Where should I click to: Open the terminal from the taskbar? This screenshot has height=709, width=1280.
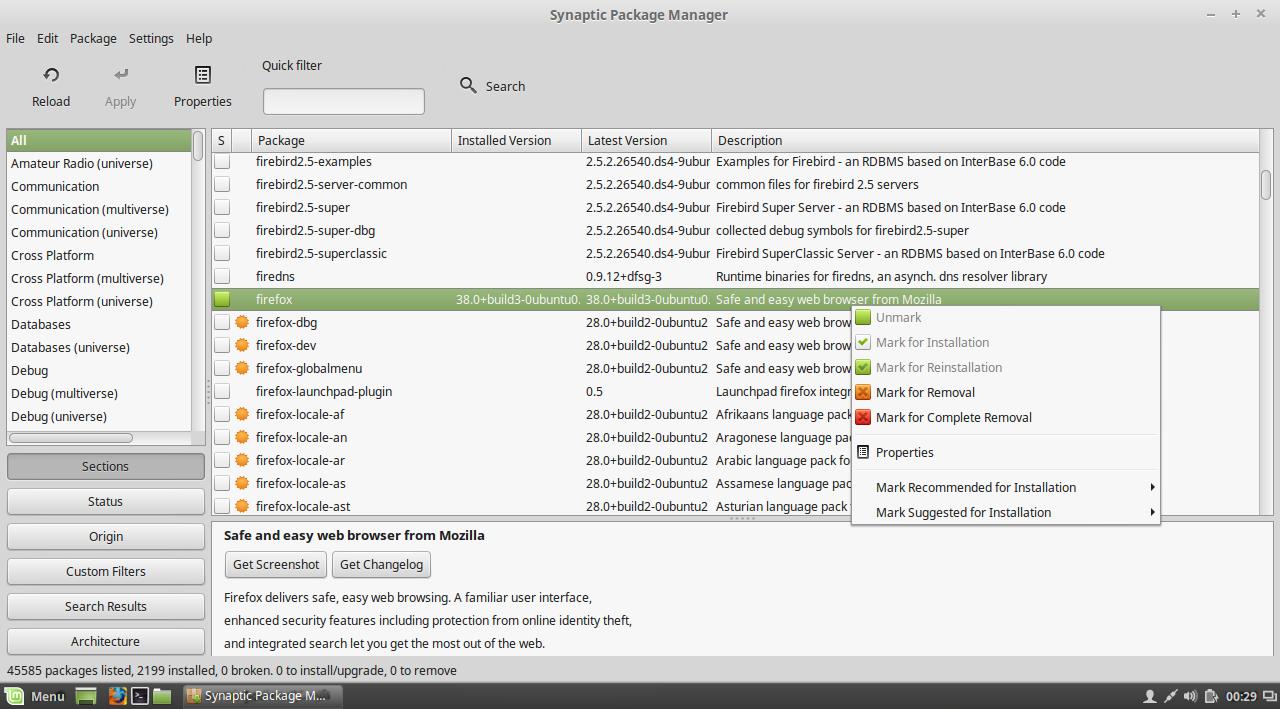point(140,696)
